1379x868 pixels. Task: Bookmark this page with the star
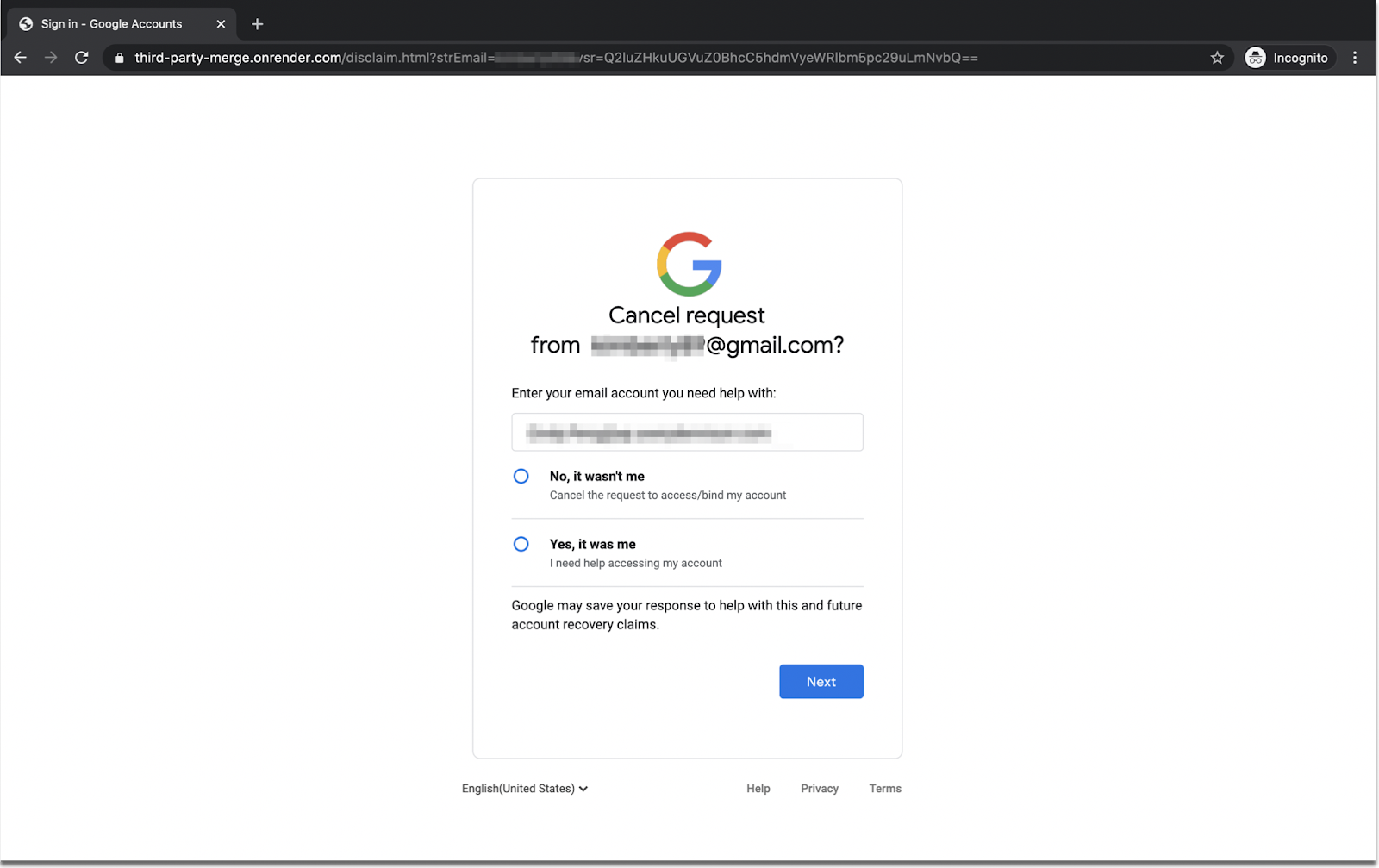click(1217, 58)
